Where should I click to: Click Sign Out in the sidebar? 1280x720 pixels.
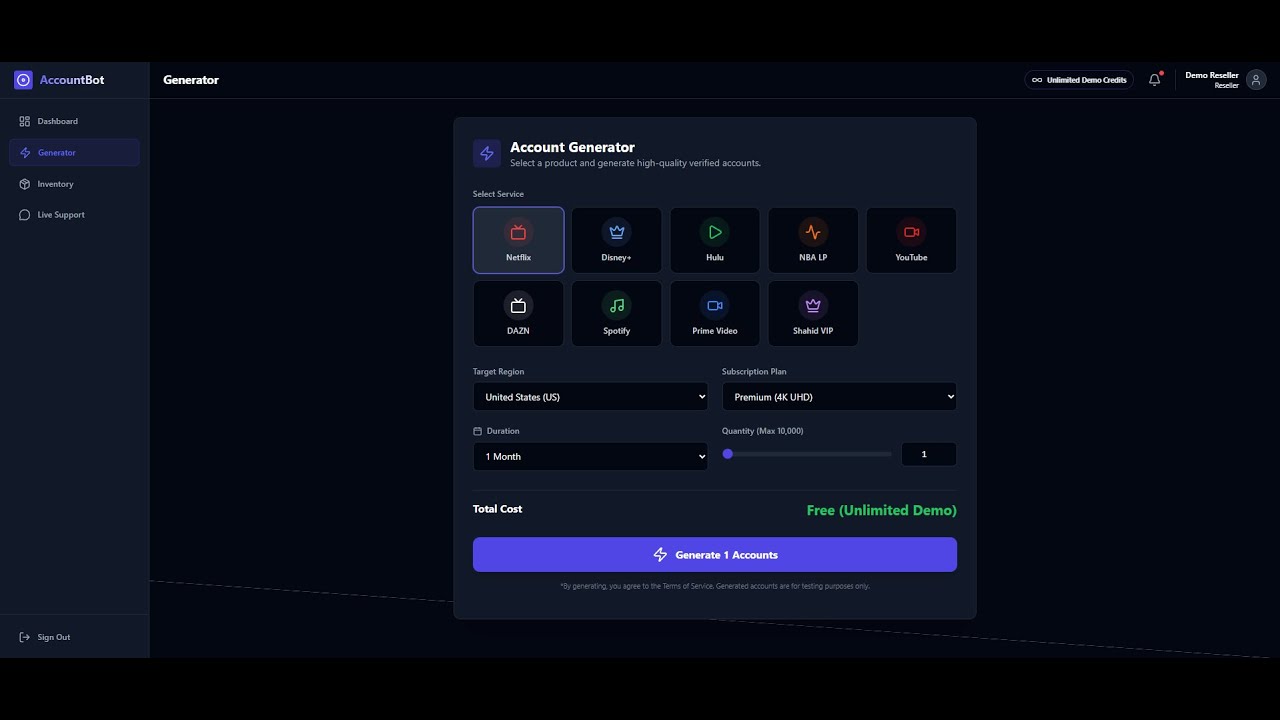tap(74, 637)
